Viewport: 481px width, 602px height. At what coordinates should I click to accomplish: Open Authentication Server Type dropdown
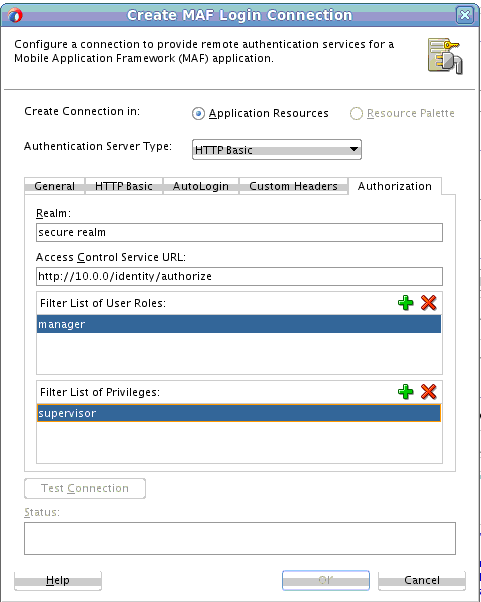(276, 150)
